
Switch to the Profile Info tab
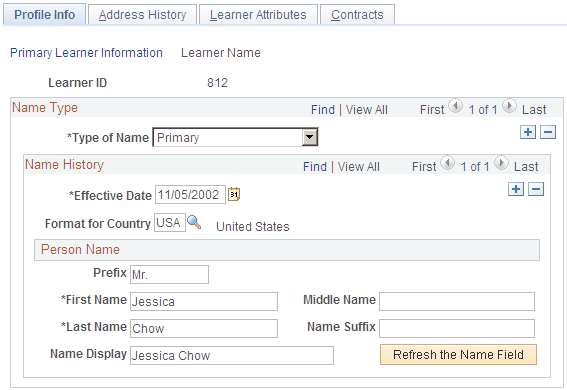click(x=44, y=14)
